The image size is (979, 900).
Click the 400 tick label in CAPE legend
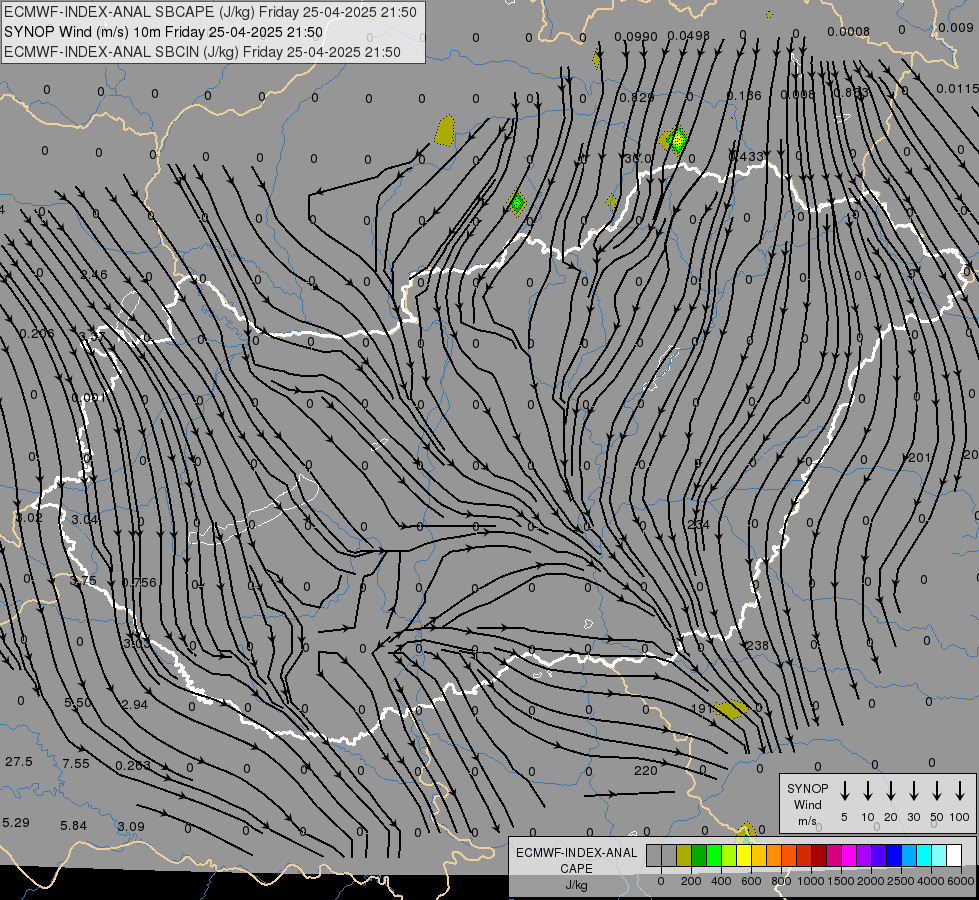click(x=721, y=881)
